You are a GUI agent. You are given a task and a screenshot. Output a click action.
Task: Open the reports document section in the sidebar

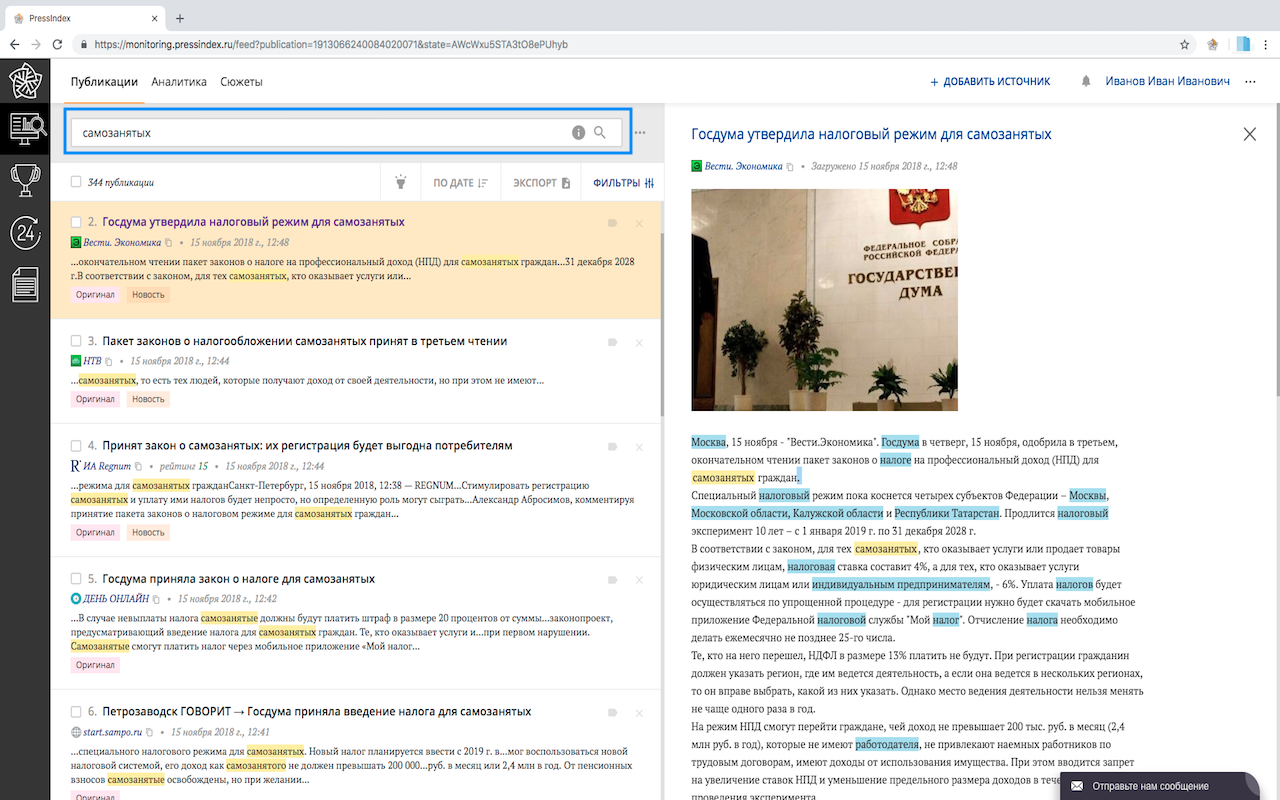25,284
